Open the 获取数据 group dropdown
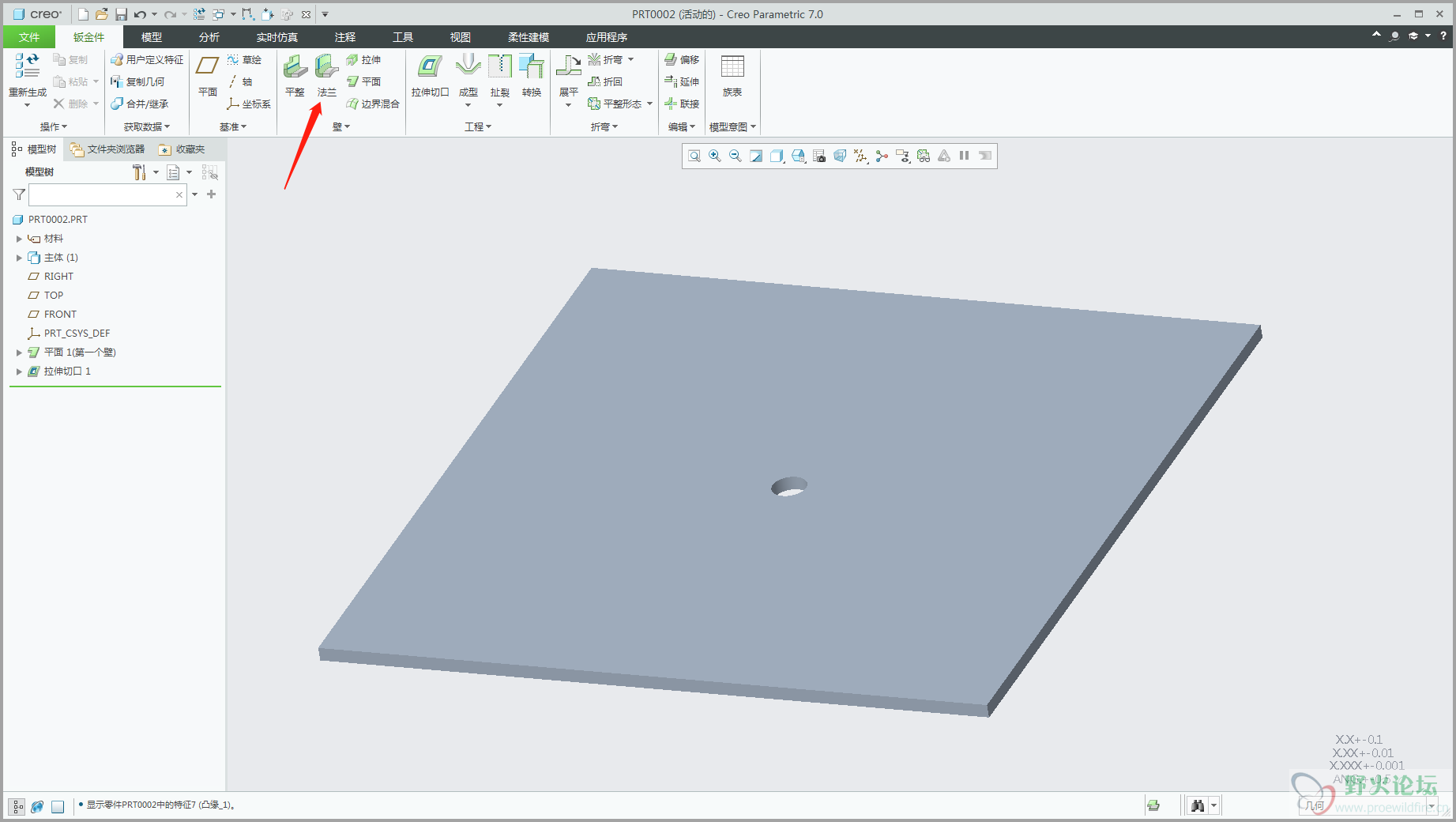This screenshot has width=1456, height=822. pos(147,126)
